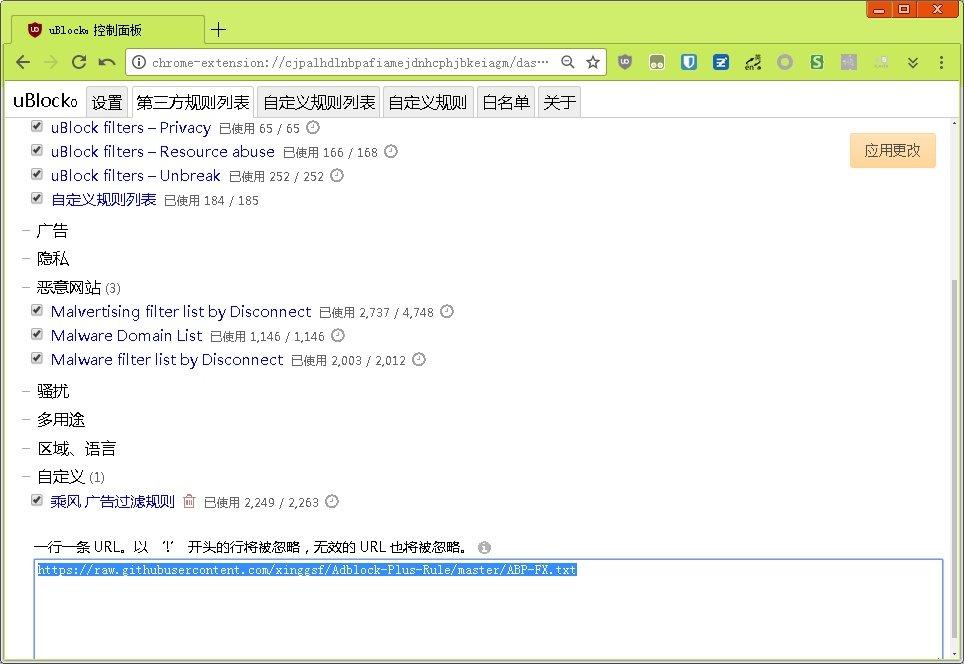Click update clock for Malware Domain List

click(338, 335)
